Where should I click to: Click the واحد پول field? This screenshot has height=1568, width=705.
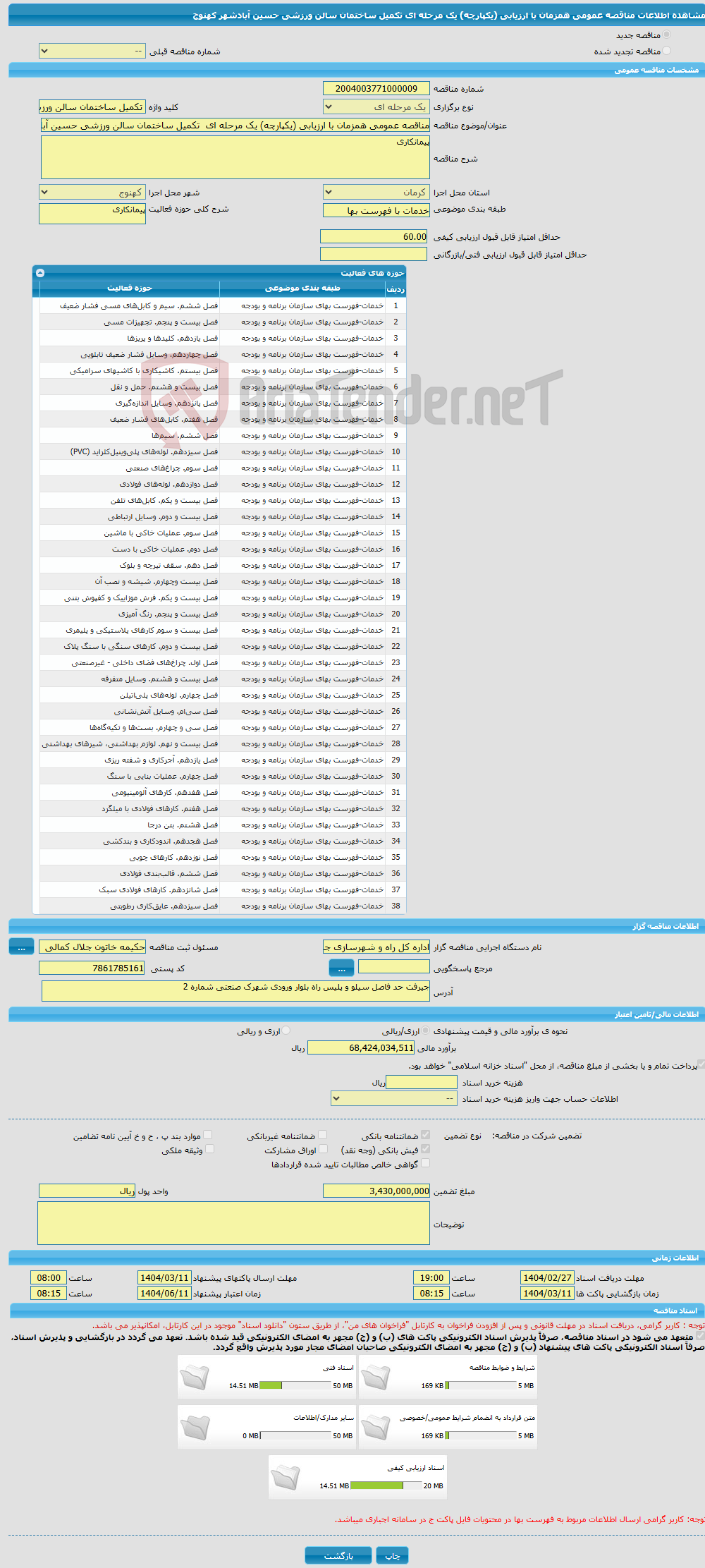coord(87,1191)
